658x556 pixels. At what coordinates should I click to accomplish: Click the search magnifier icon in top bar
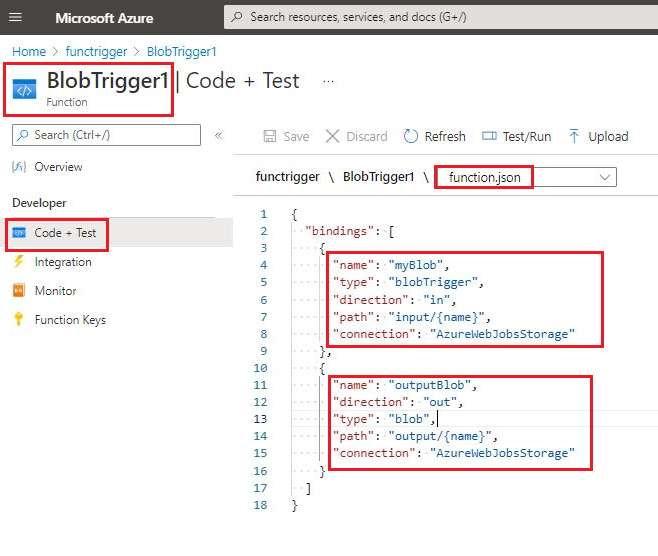pyautogui.click(x=237, y=17)
